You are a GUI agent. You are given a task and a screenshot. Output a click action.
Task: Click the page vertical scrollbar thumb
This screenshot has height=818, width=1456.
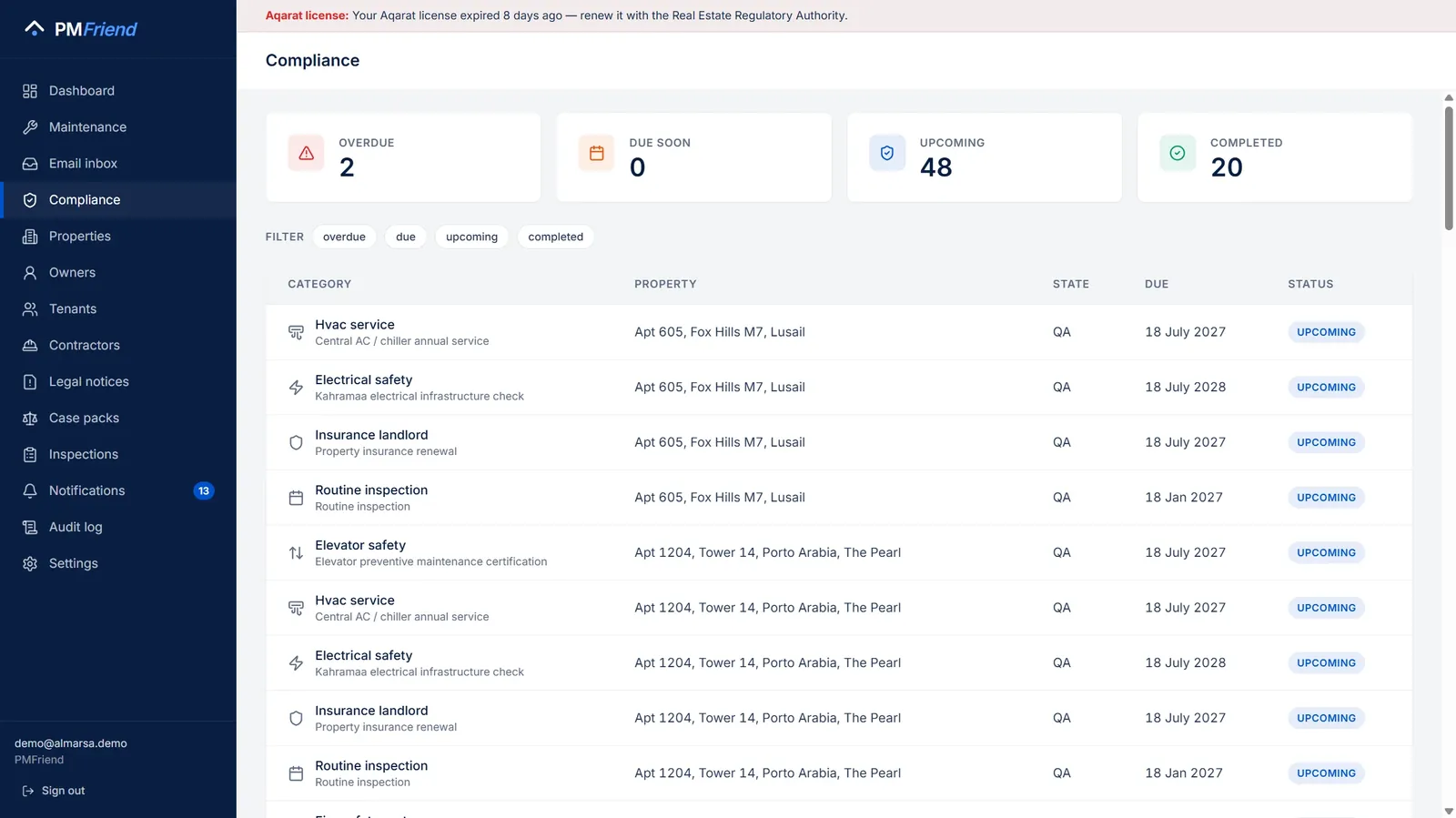pyautogui.click(x=1449, y=168)
